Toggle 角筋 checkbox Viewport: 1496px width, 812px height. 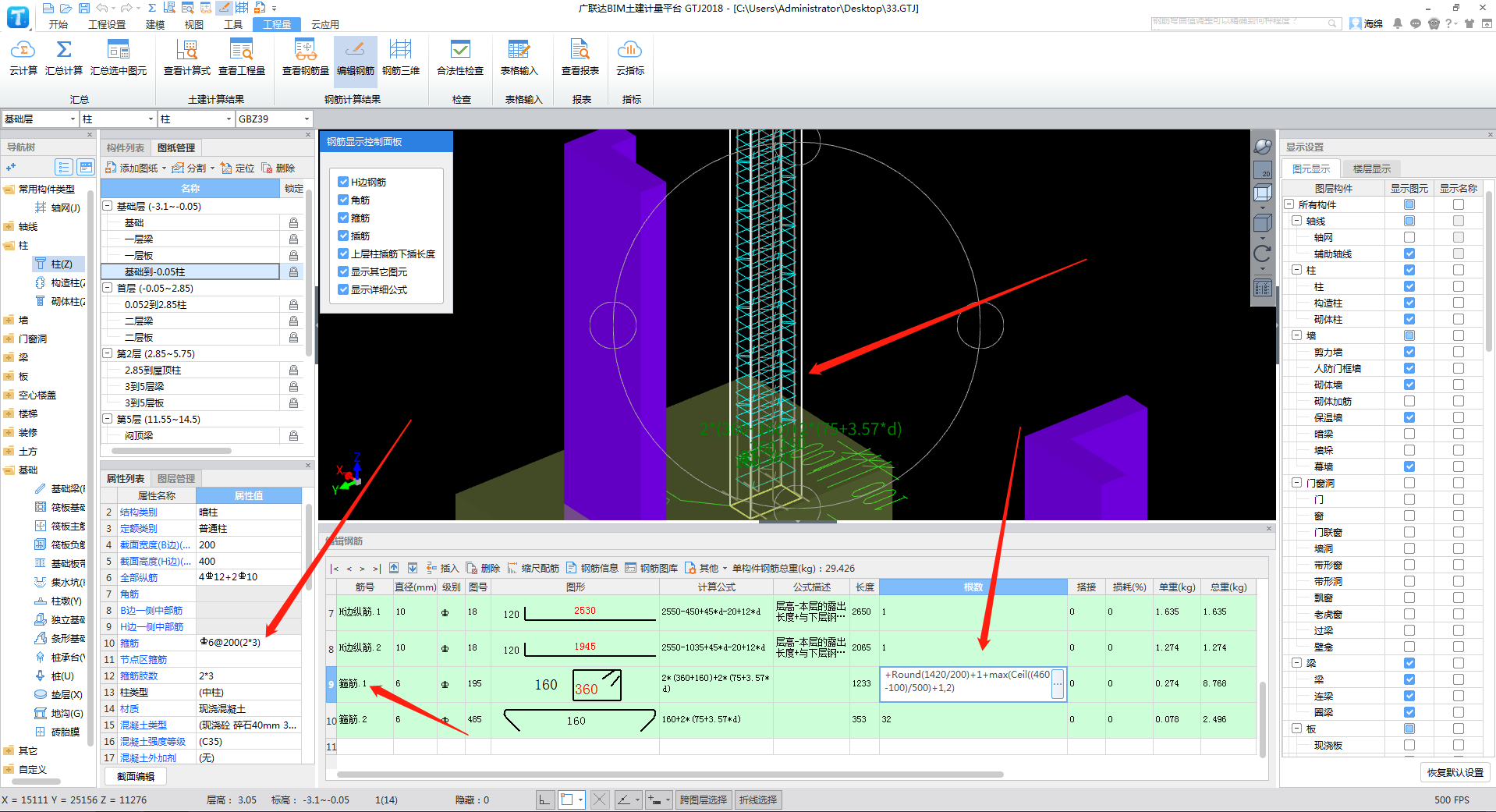(343, 200)
